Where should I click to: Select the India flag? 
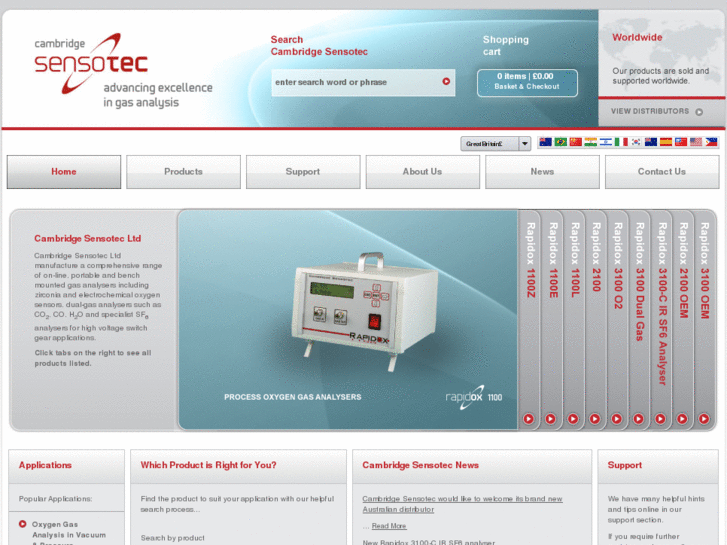point(590,142)
